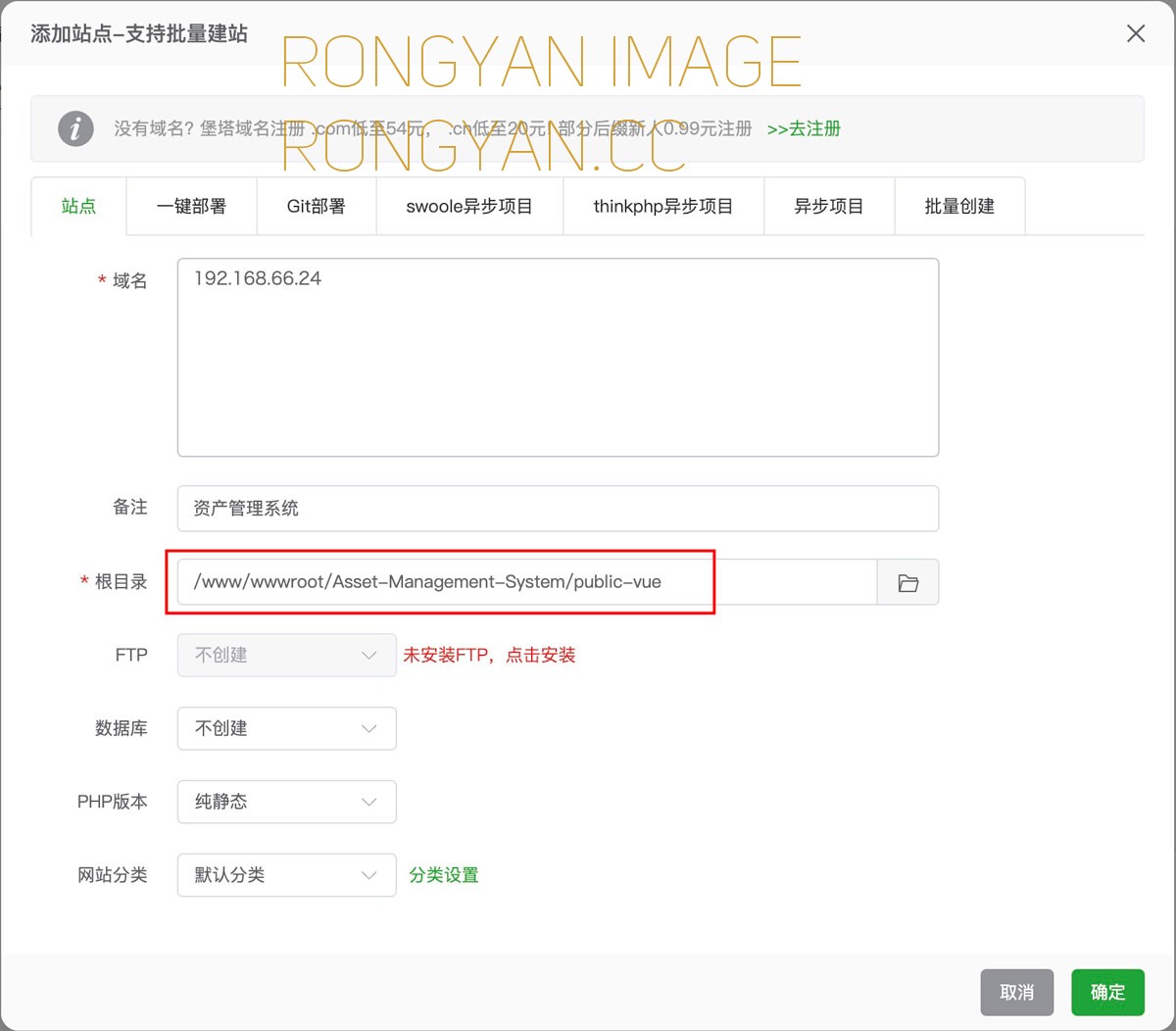Open the folder browser for root directory
Viewport: 1176px width, 1031px height.
[907, 582]
